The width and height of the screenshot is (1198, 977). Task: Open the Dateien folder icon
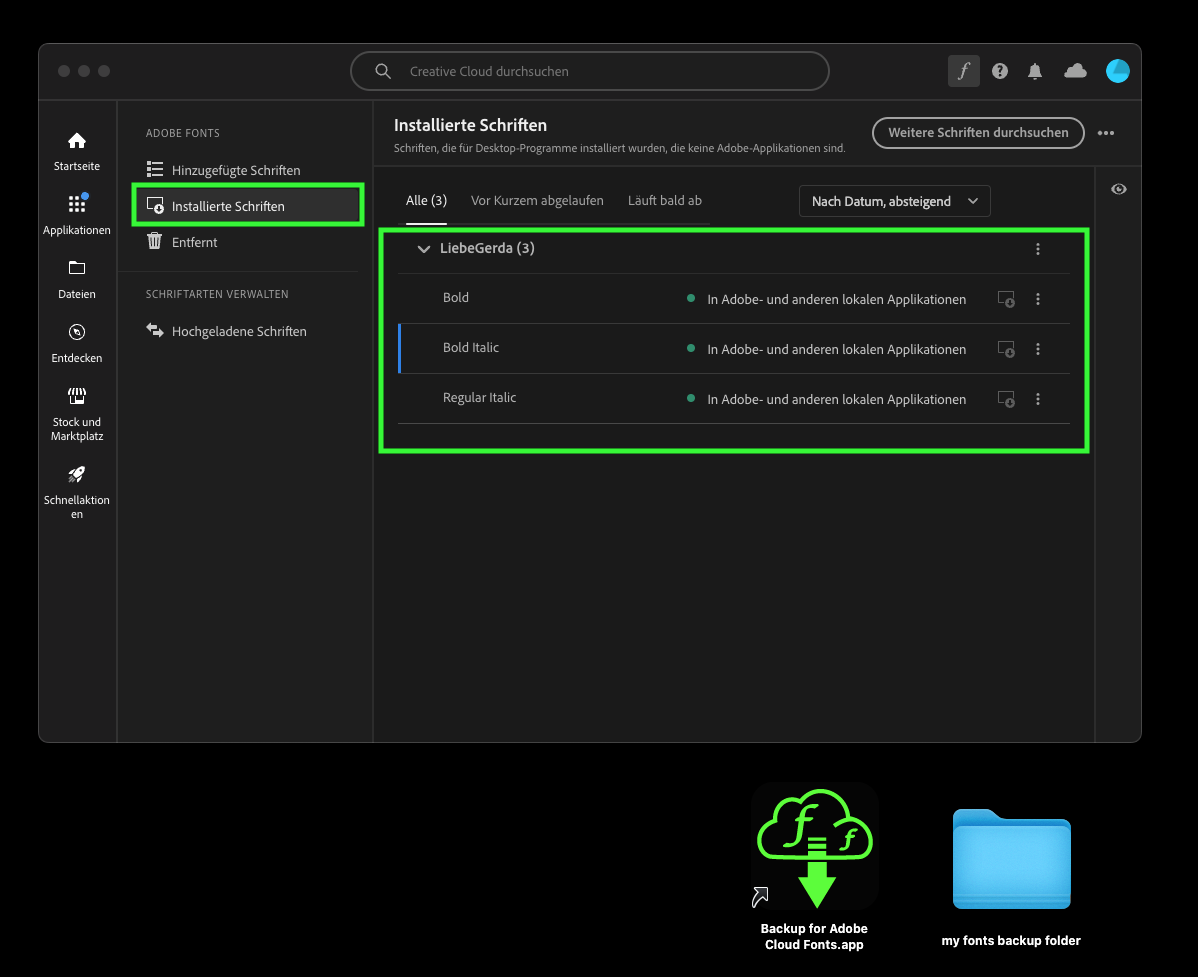(x=76, y=267)
